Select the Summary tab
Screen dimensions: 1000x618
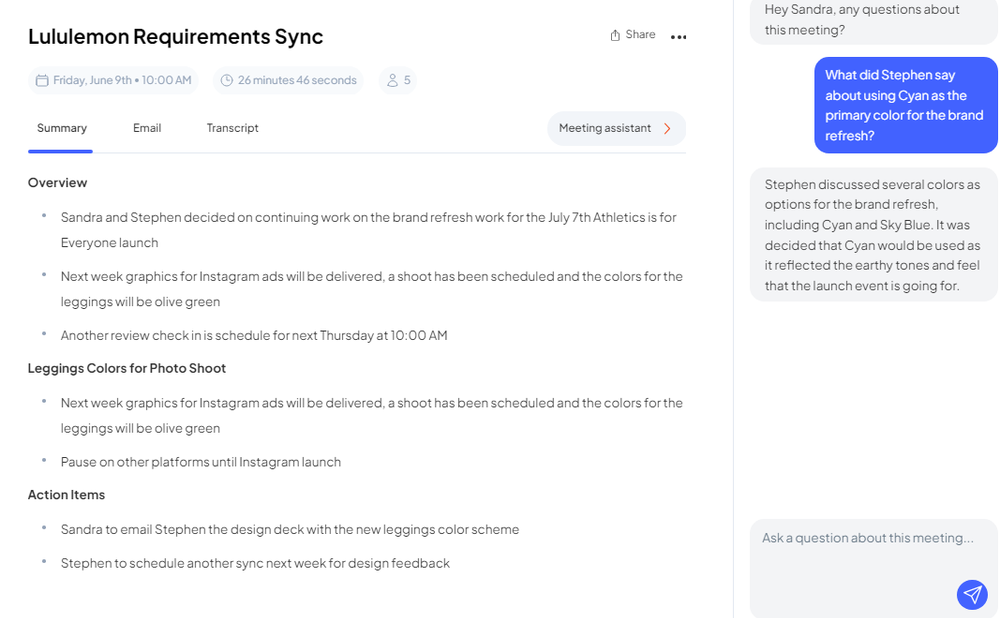pyautogui.click(x=61, y=128)
